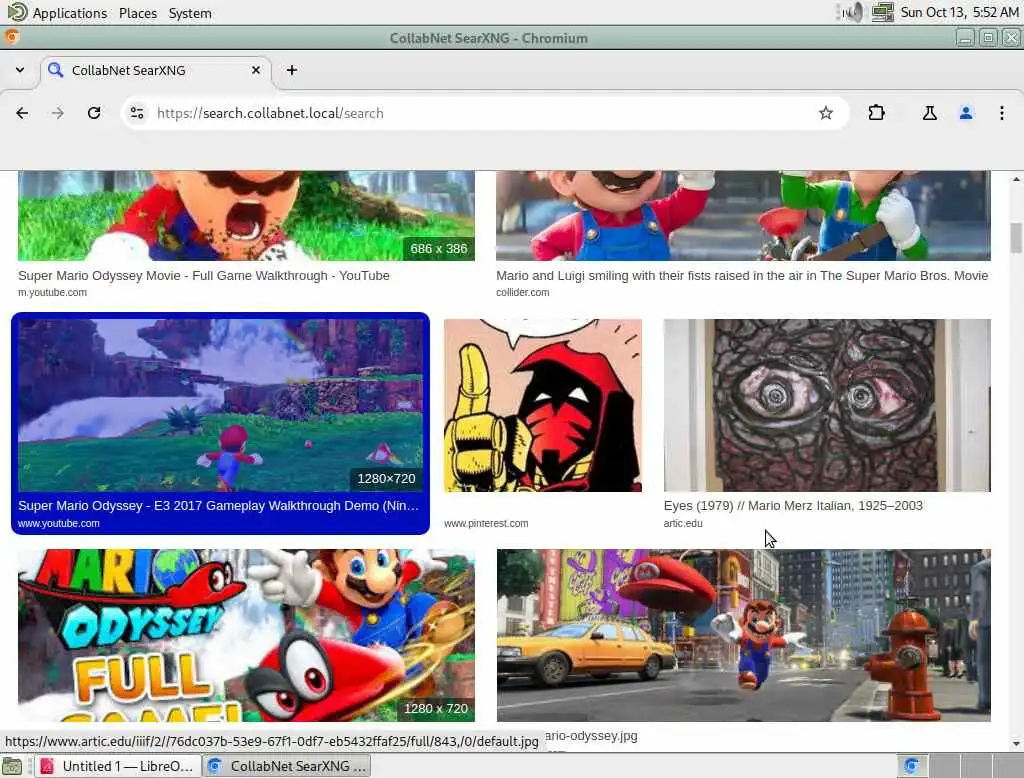This screenshot has height=778, width=1024.
Task: Click the volume icon in system tray
Action: (852, 12)
